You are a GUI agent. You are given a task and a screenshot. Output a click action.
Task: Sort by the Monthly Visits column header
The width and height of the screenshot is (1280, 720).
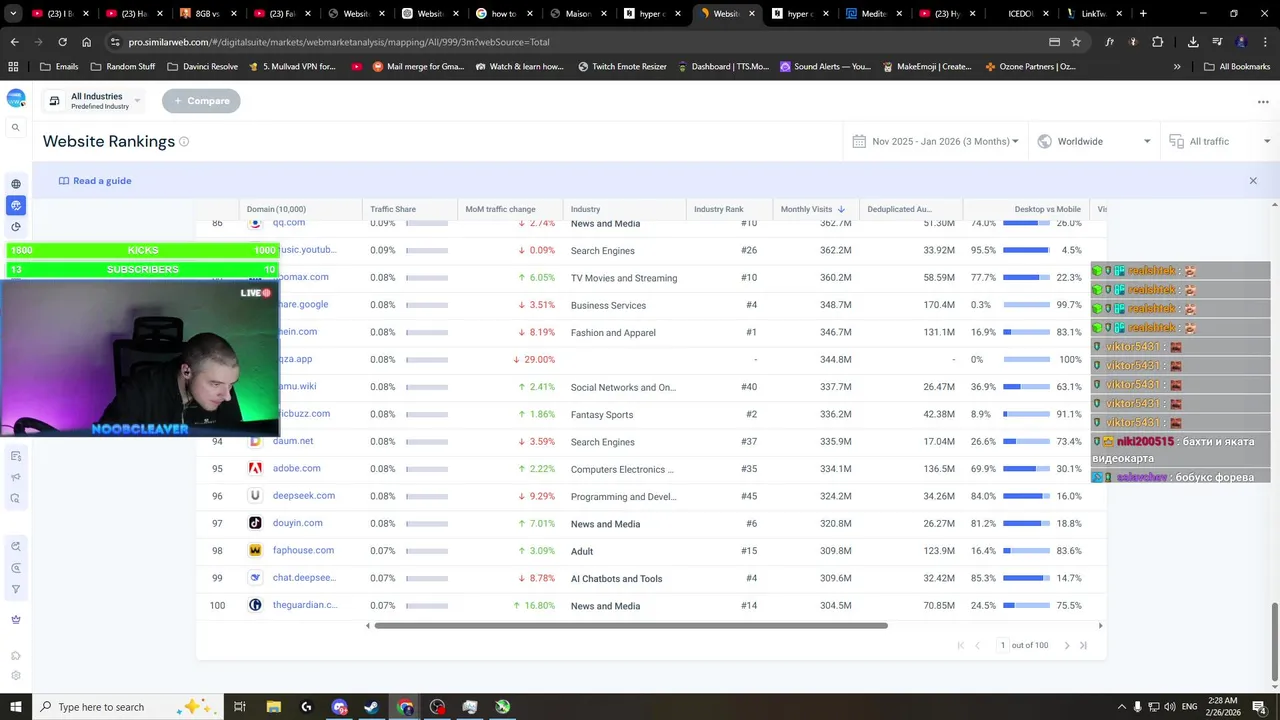(813, 209)
